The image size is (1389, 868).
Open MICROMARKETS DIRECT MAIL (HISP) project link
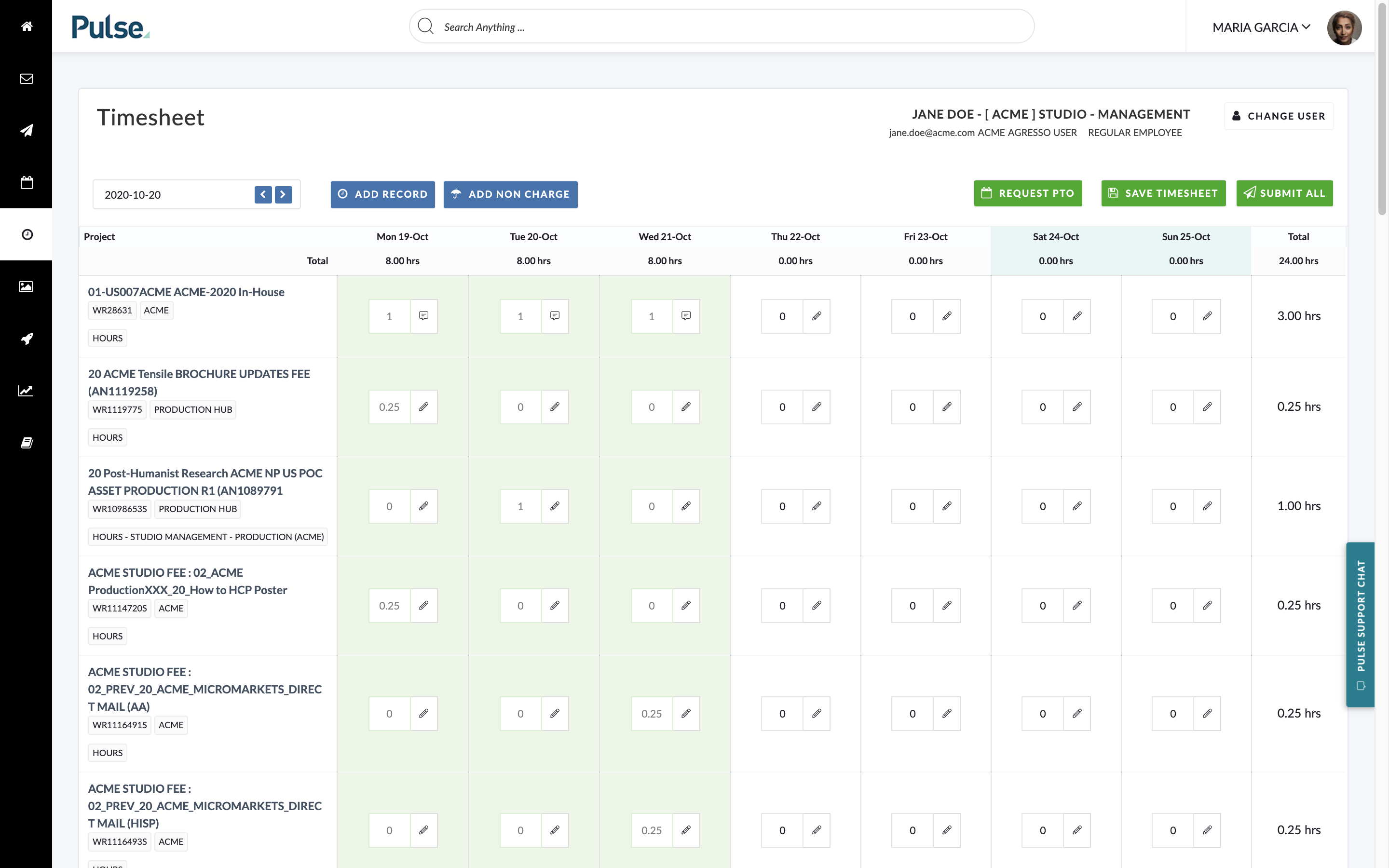tap(204, 805)
